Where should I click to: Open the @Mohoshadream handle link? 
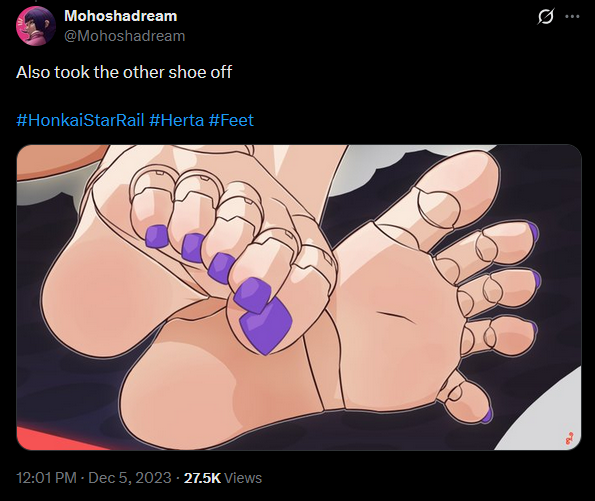(x=124, y=36)
